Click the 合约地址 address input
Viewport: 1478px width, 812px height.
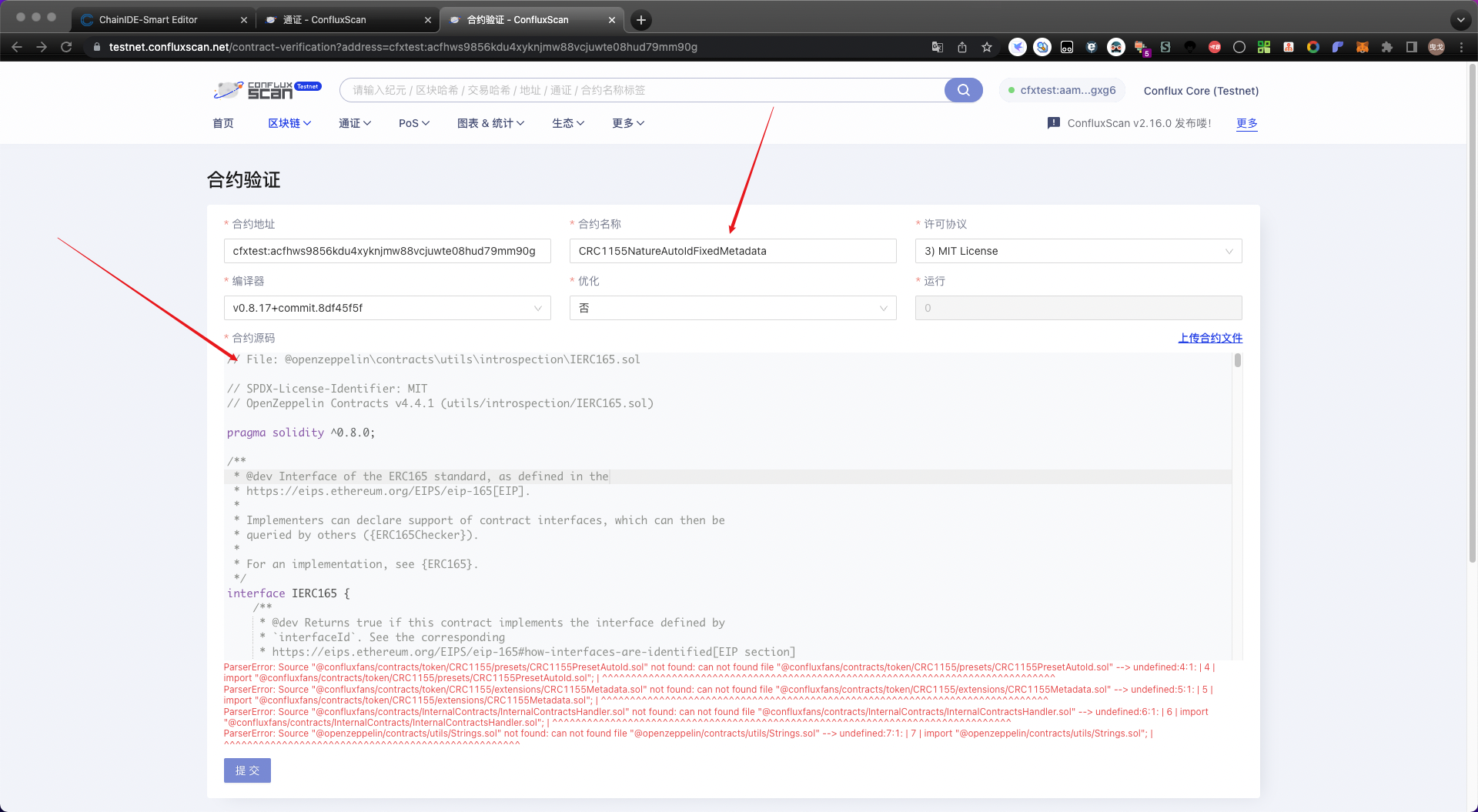[387, 251]
